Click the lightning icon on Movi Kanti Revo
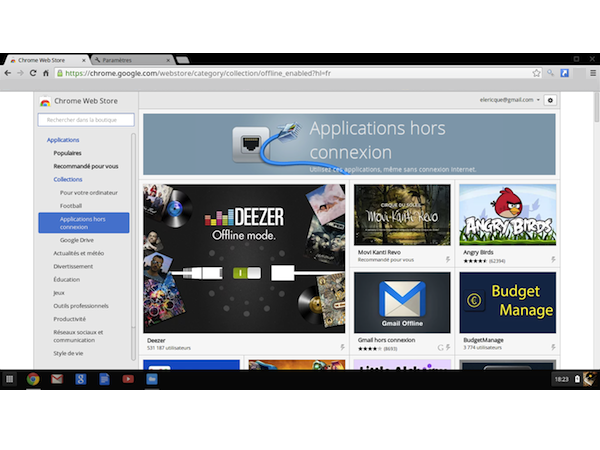This screenshot has height=450, width=600. [448, 259]
